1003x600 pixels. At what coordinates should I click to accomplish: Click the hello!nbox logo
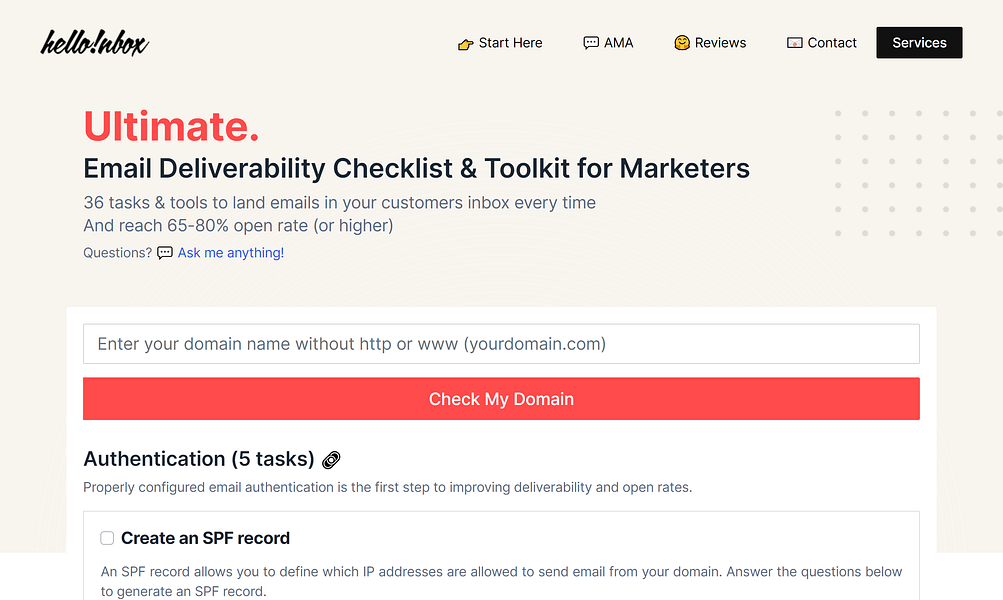tap(94, 43)
